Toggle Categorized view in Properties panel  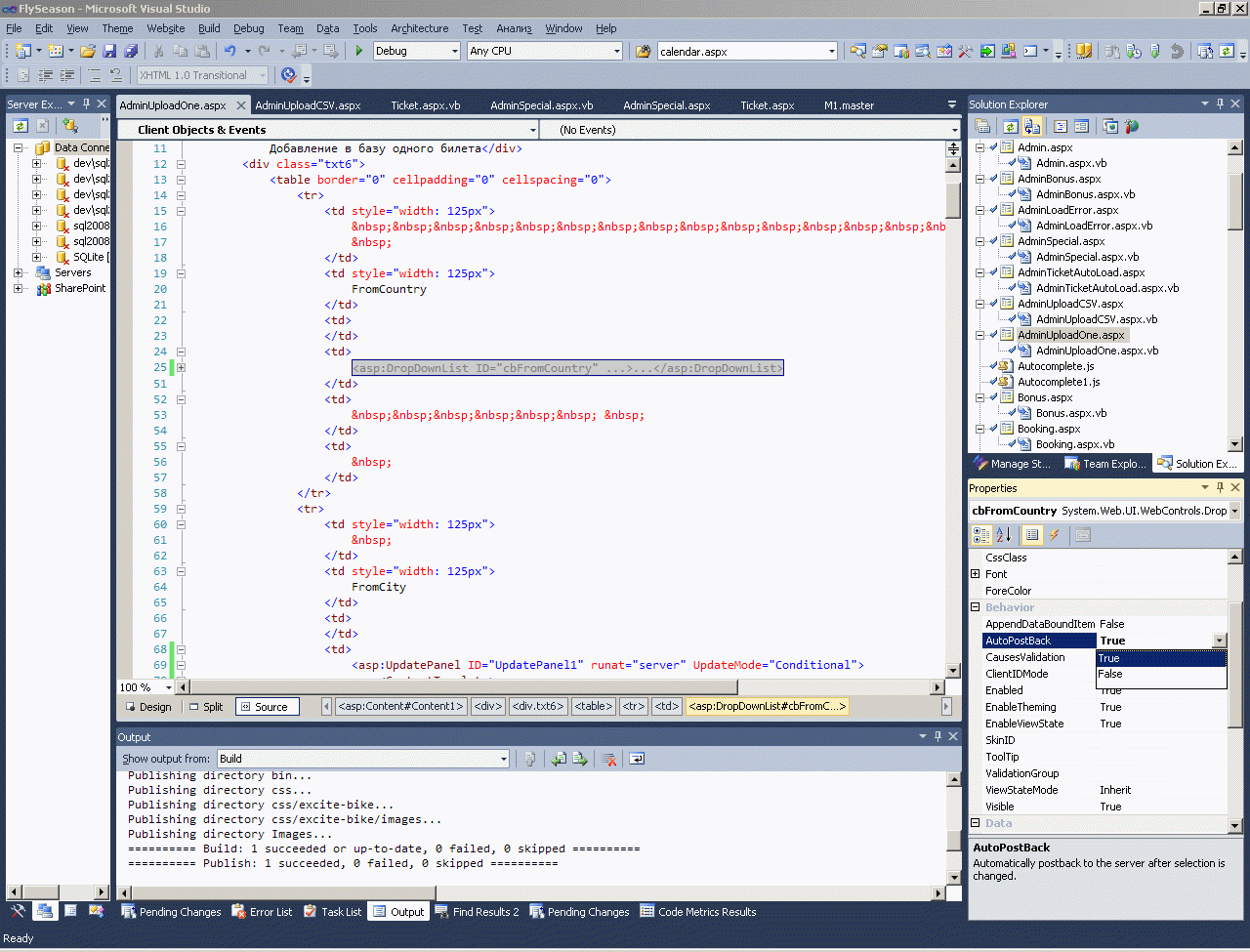point(981,535)
